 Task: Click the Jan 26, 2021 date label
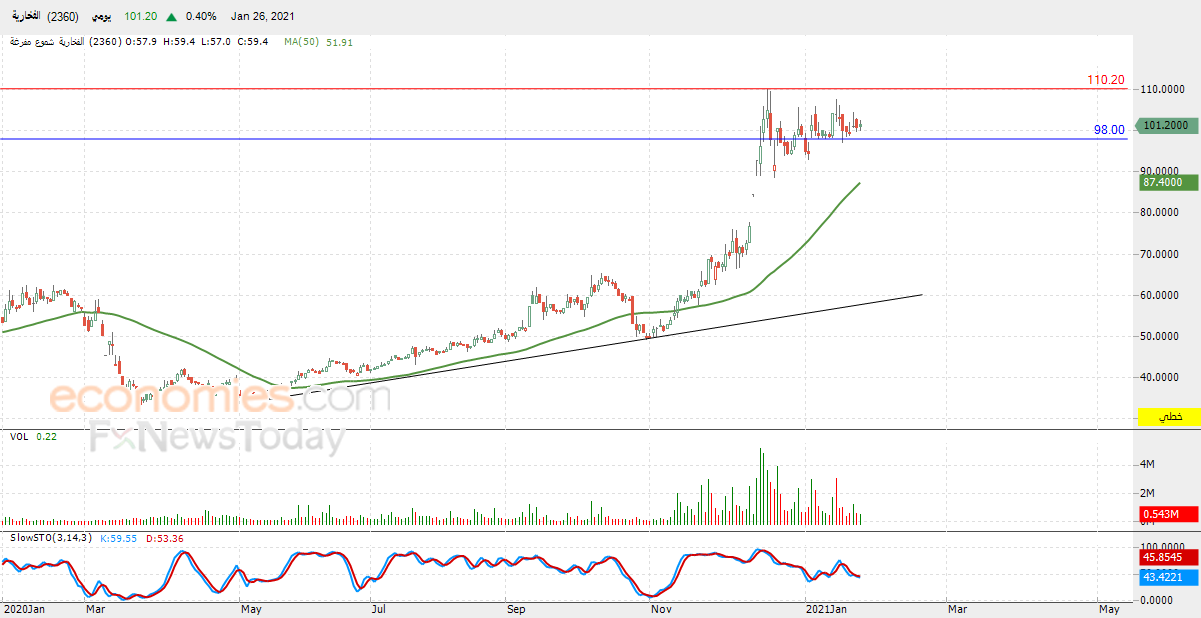point(263,17)
